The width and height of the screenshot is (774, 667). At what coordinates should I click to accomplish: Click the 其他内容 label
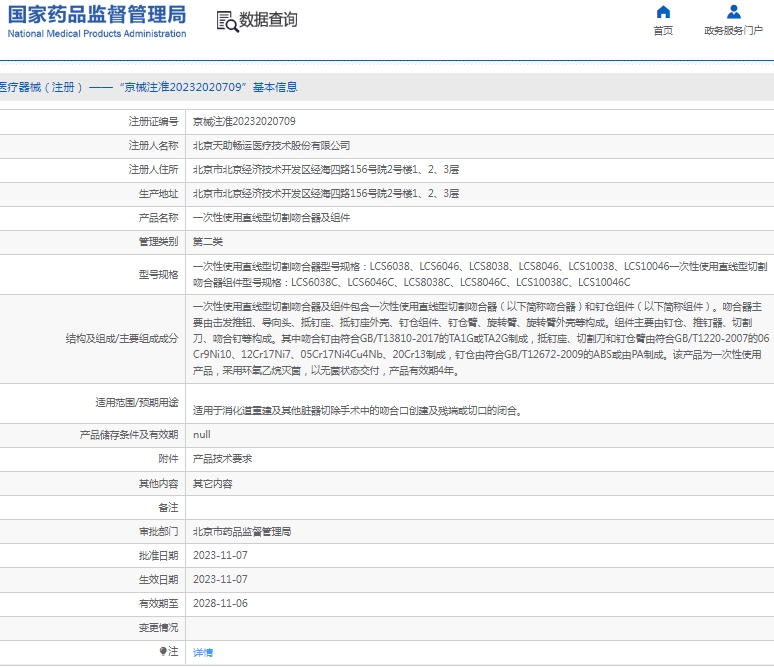[158, 484]
